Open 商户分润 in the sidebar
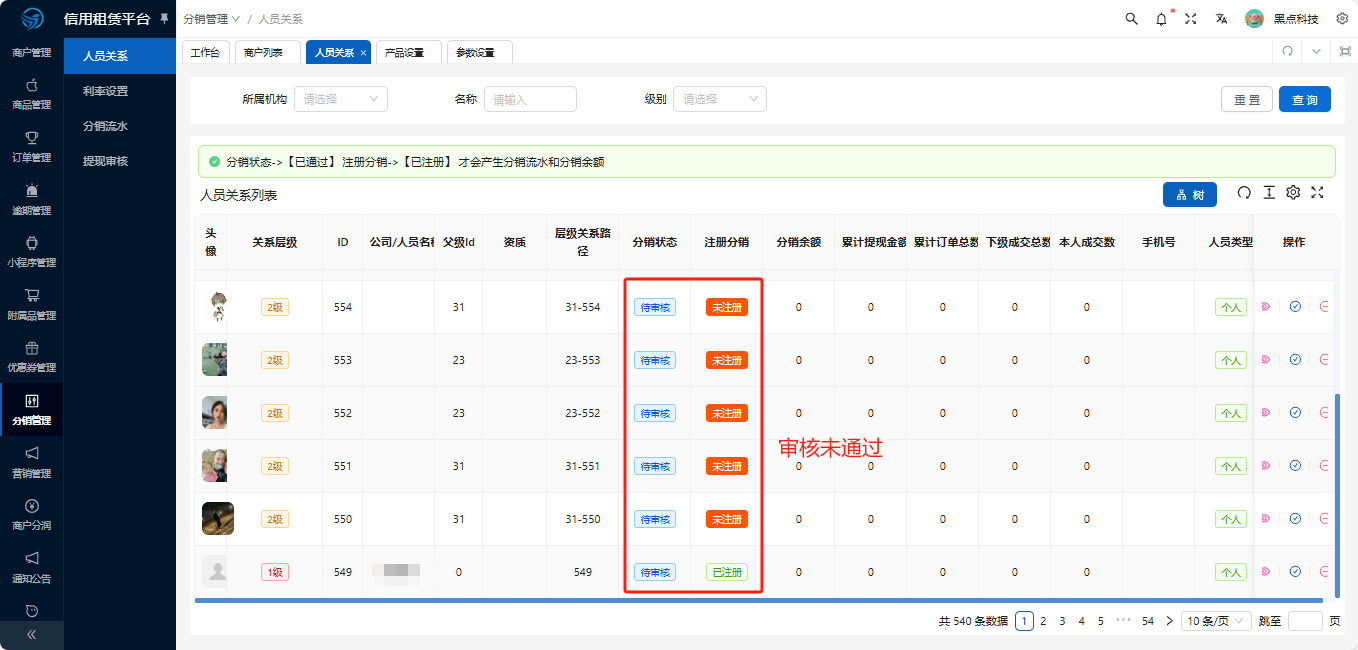 click(x=31, y=513)
